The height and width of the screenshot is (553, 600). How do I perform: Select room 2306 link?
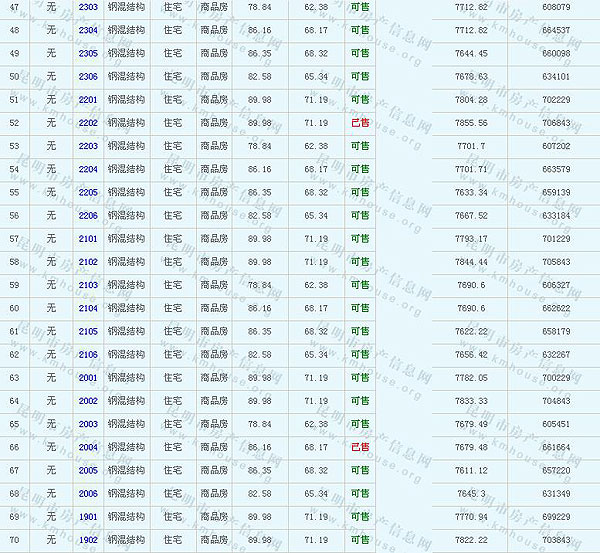click(88, 76)
